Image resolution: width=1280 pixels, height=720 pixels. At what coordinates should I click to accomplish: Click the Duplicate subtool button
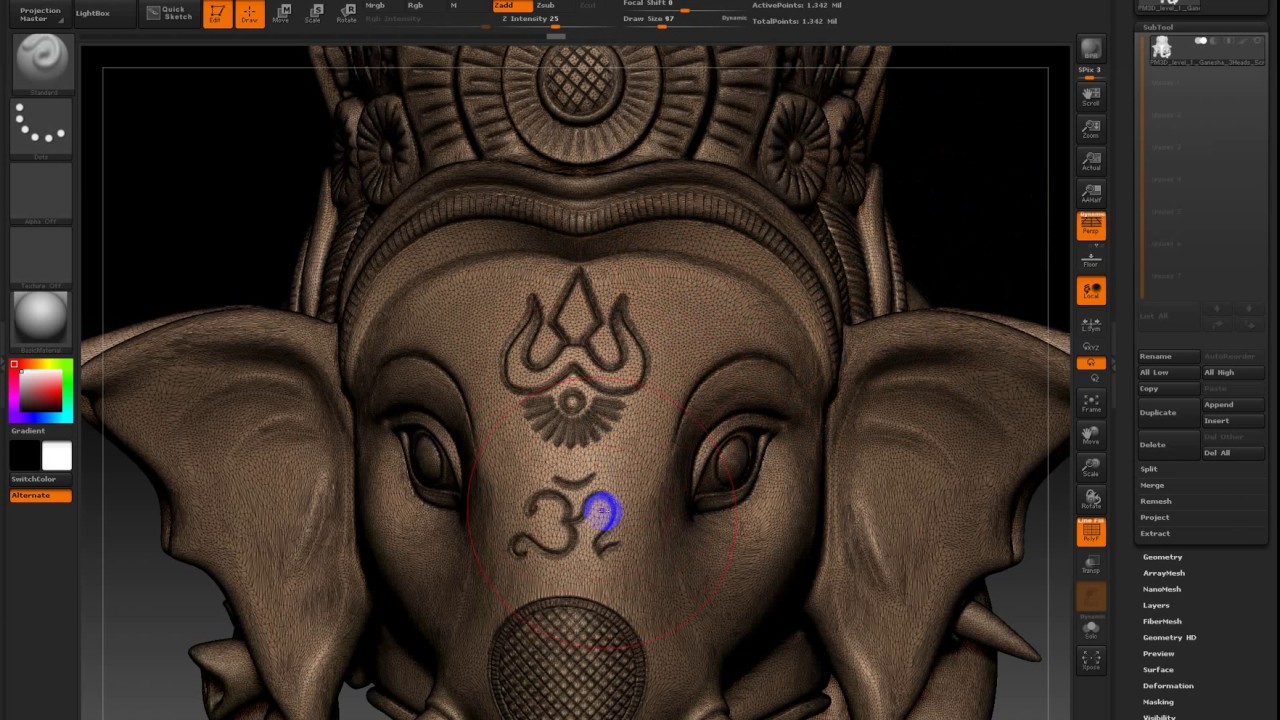click(x=1168, y=412)
